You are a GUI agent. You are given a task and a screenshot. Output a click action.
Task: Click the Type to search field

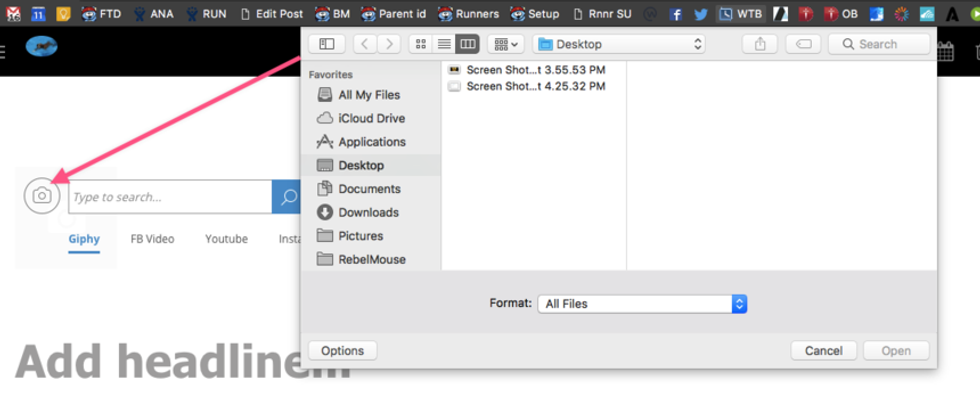pyautogui.click(x=170, y=197)
